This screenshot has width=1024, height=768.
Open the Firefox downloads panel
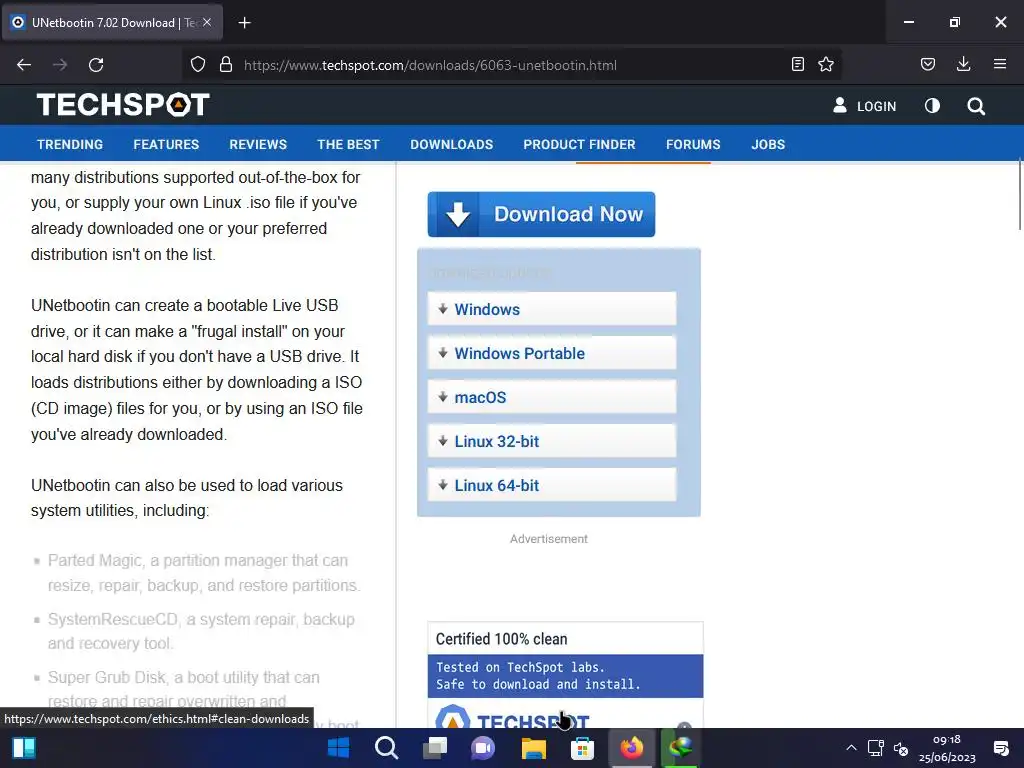click(963, 64)
